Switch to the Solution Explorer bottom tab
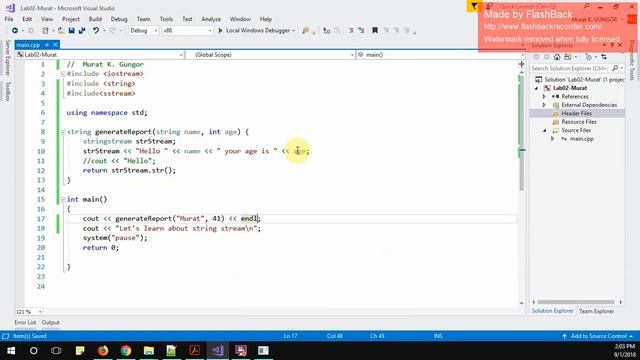The width and height of the screenshot is (640, 360). (552, 311)
